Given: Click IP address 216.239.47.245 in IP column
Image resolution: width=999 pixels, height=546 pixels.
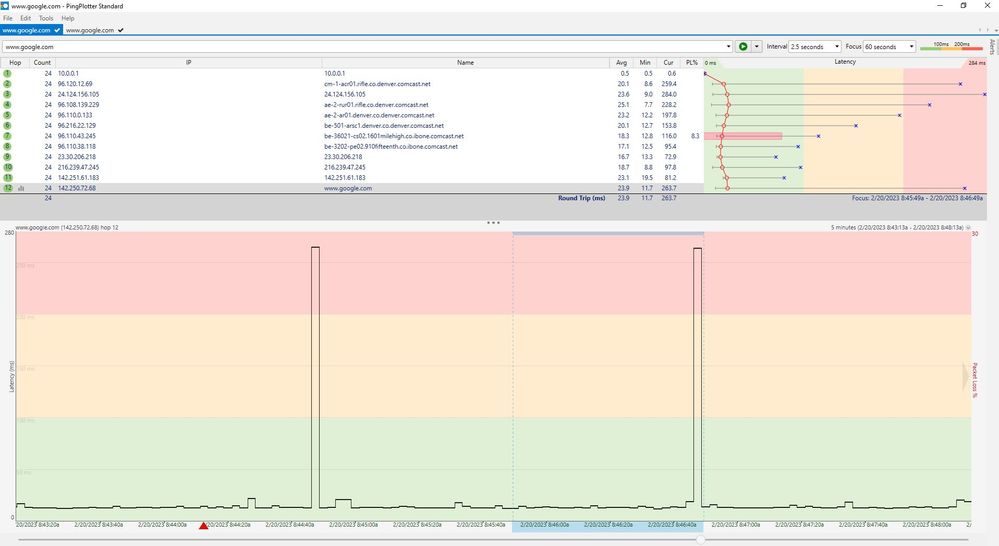Looking at the screenshot, I should coord(78,167).
